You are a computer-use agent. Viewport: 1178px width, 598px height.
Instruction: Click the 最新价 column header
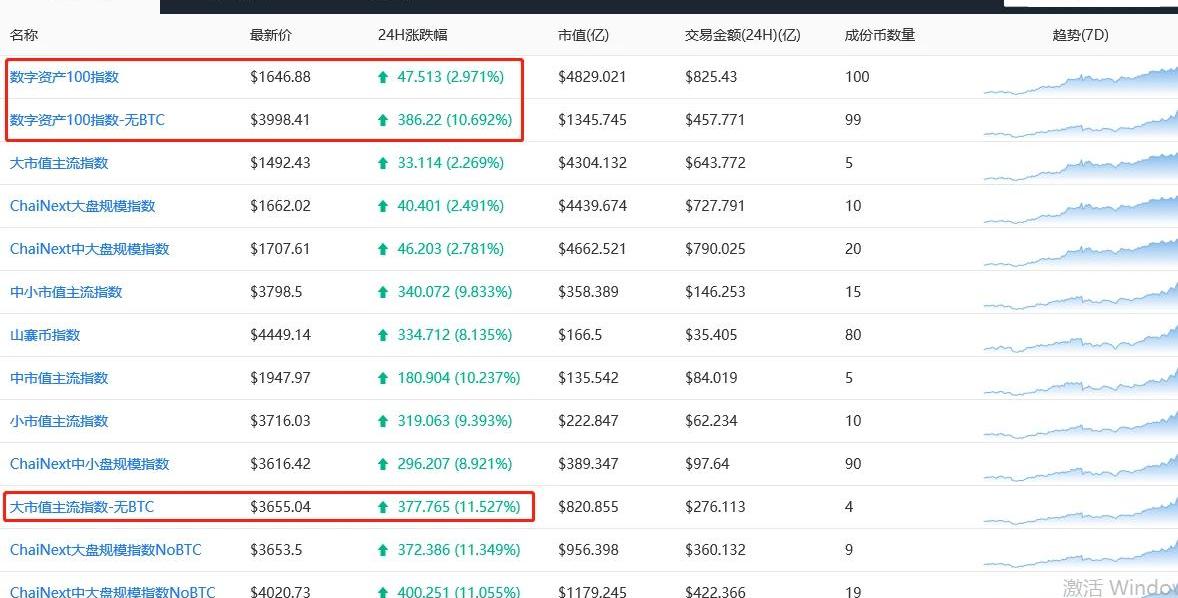point(271,35)
